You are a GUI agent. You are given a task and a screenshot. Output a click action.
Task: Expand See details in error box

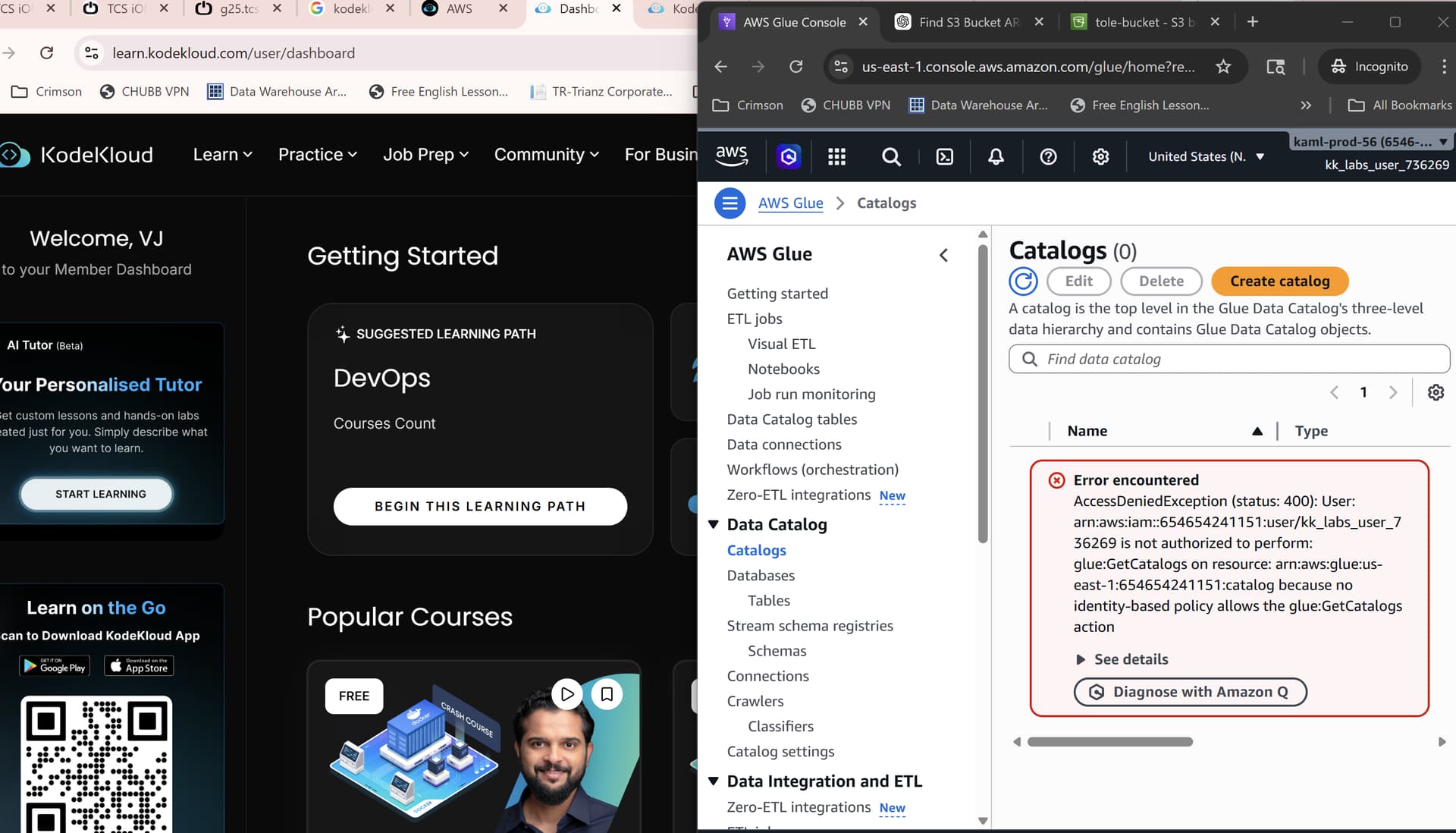[x=1122, y=659]
